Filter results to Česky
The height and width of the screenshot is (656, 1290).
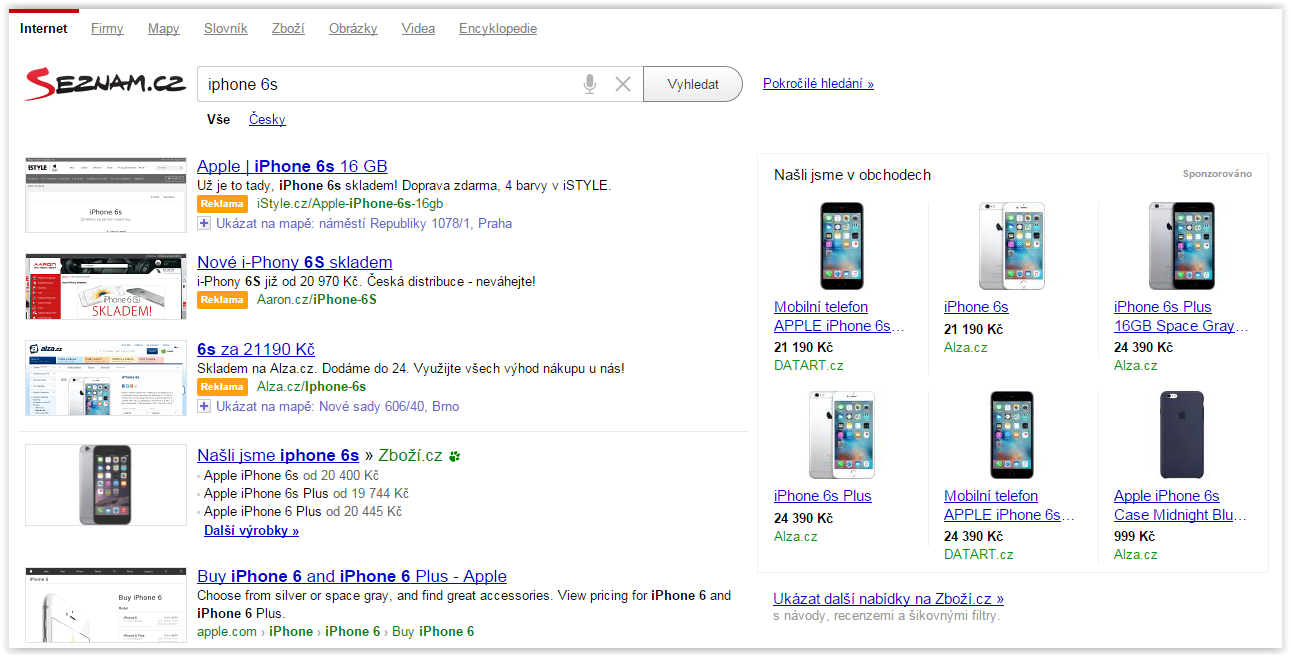tap(267, 119)
